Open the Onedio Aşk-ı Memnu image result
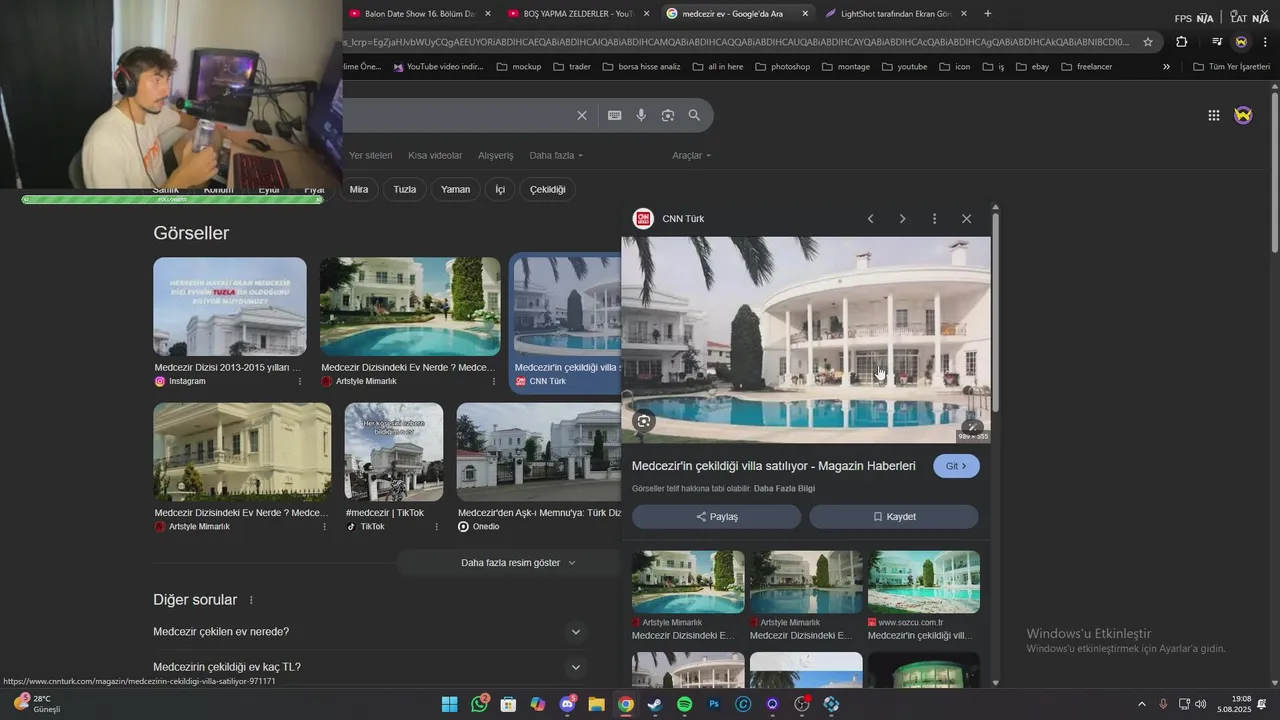The height and width of the screenshot is (720, 1280). [x=539, y=452]
